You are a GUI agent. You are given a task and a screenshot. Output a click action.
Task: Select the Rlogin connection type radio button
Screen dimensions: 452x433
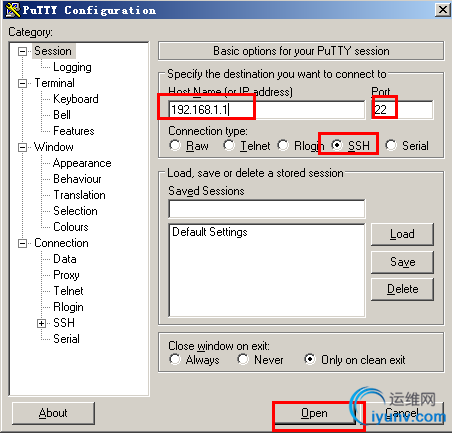283,145
